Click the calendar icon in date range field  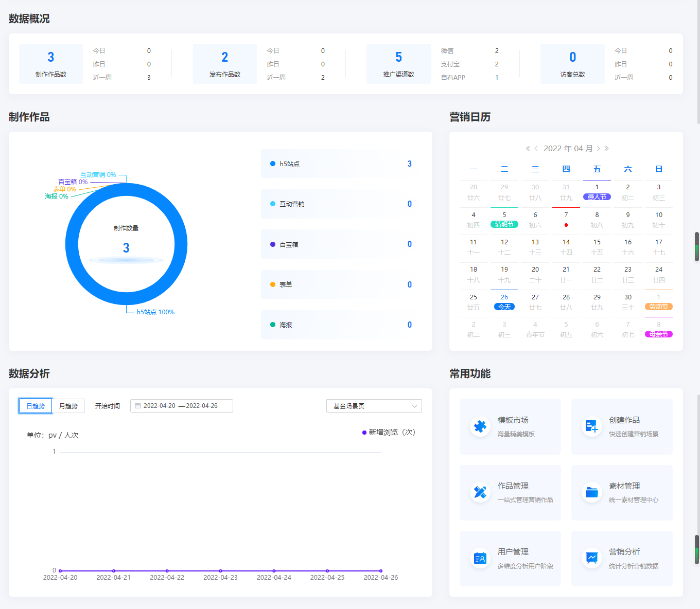click(138, 406)
